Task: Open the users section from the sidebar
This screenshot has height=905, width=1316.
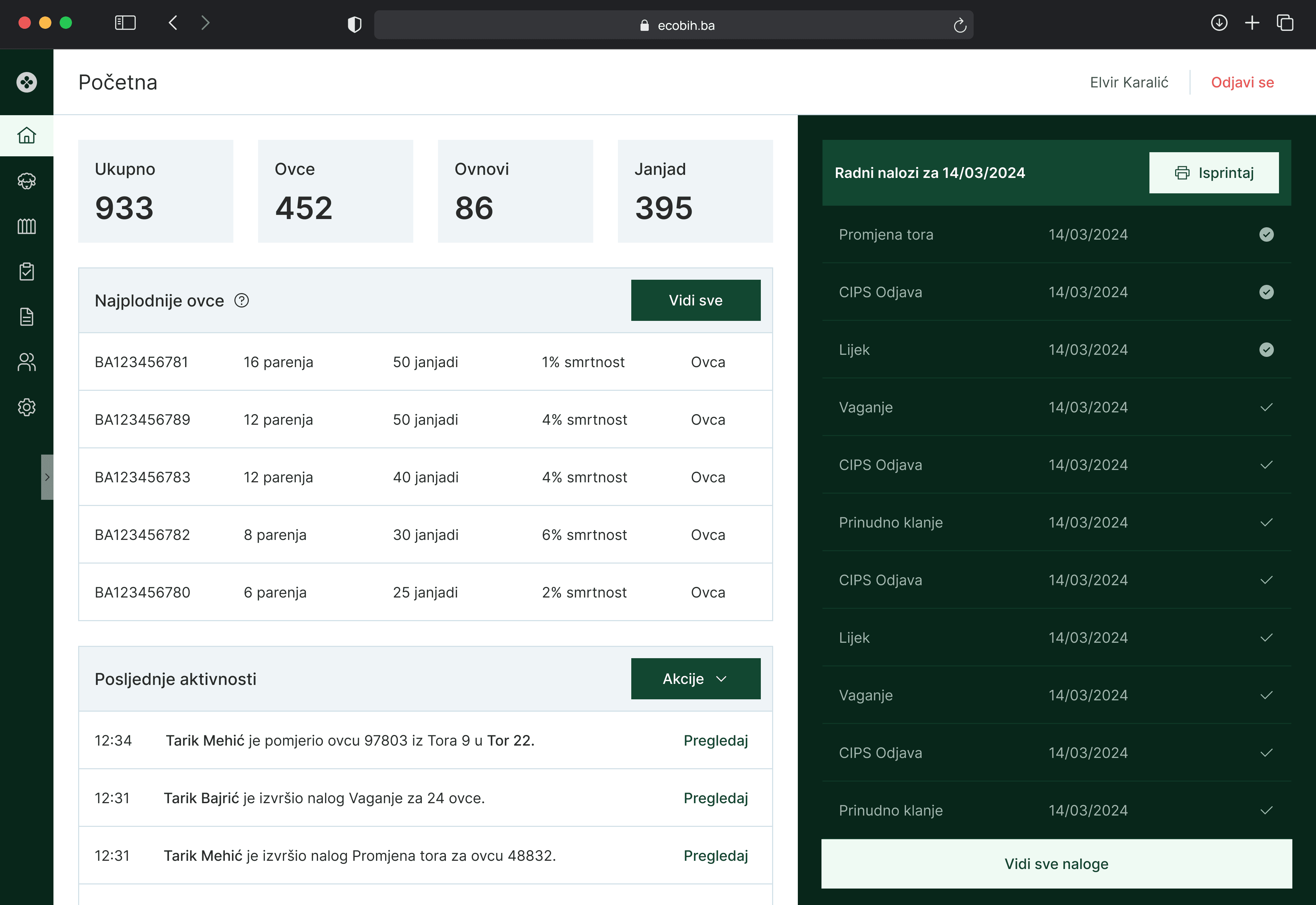Action: coord(27,362)
